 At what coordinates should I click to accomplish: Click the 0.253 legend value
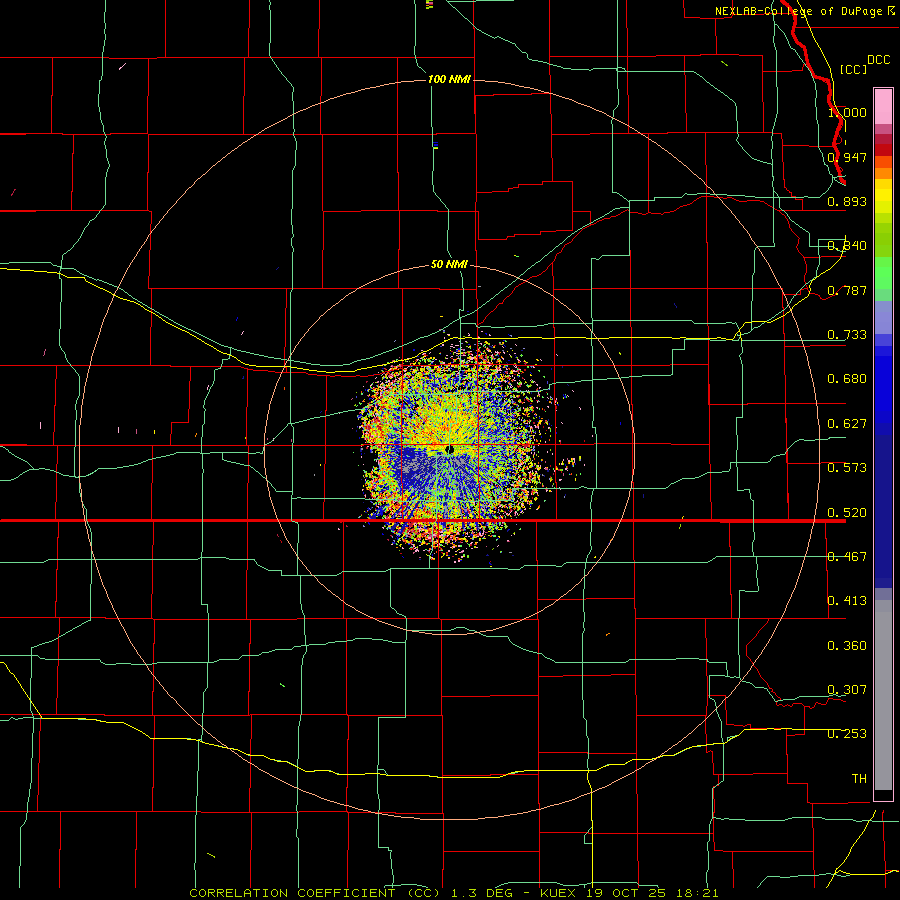click(847, 734)
